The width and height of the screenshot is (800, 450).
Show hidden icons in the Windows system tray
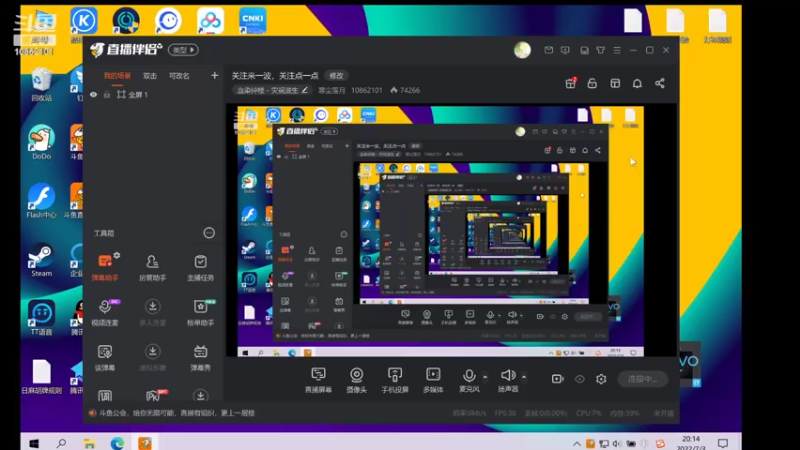(577, 444)
